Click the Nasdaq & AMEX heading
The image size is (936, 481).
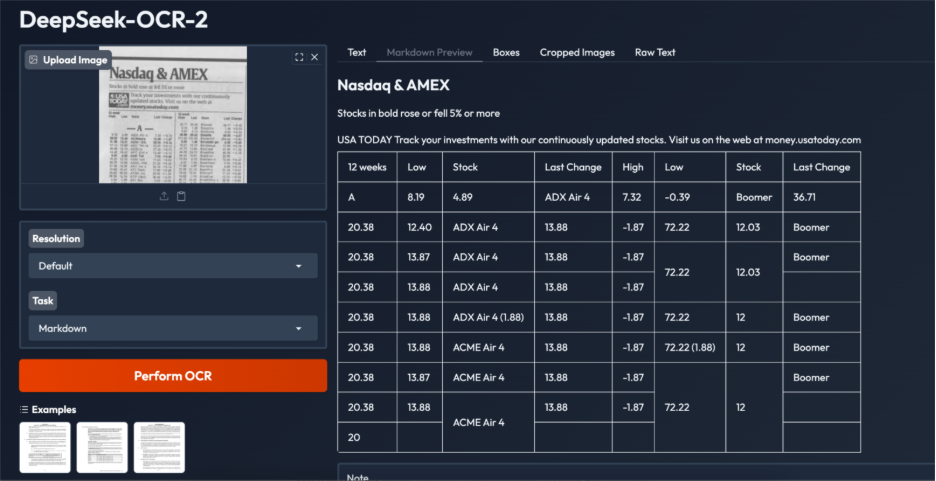[x=393, y=85]
